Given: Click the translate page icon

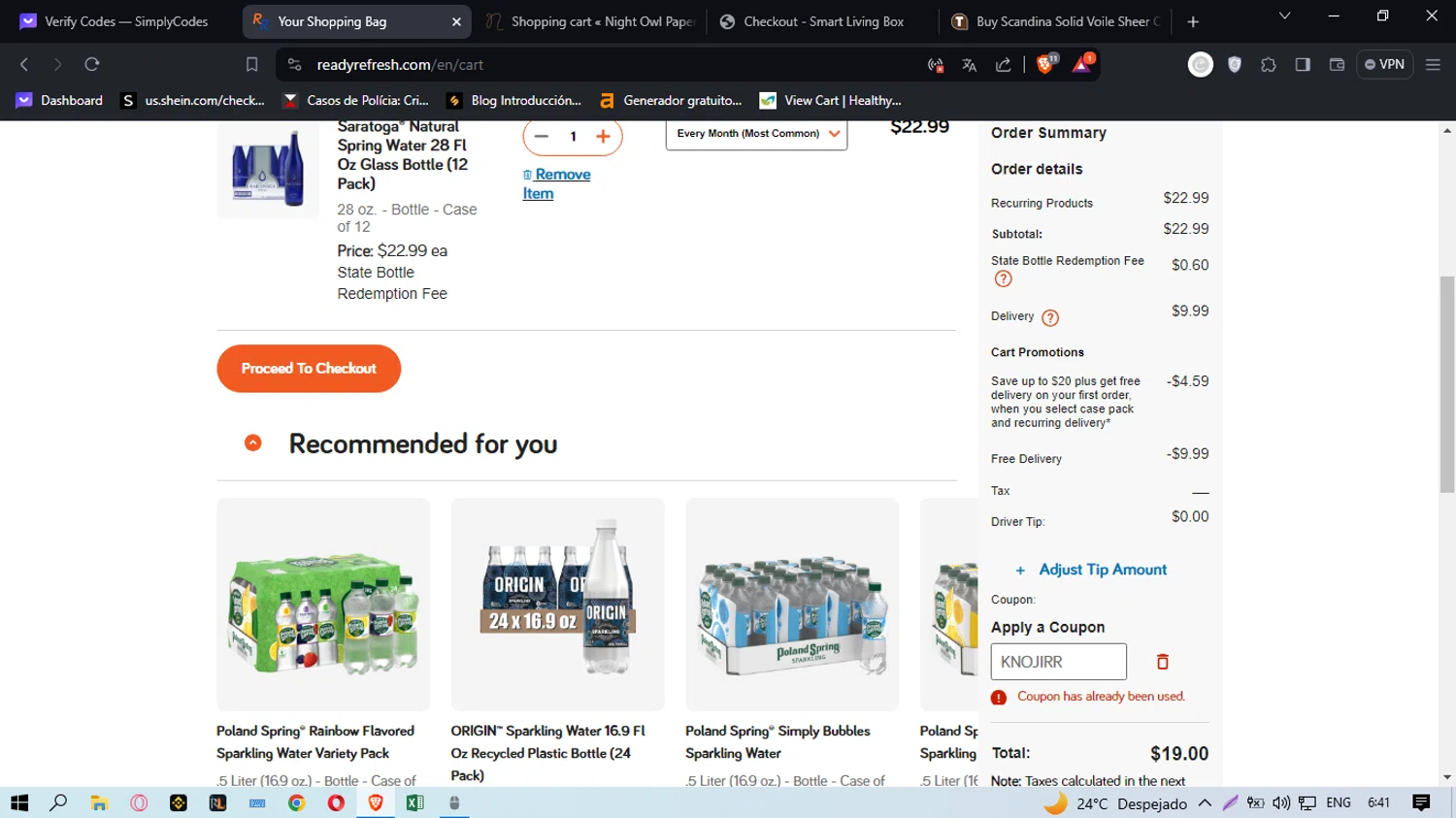Looking at the screenshot, I should point(969,65).
